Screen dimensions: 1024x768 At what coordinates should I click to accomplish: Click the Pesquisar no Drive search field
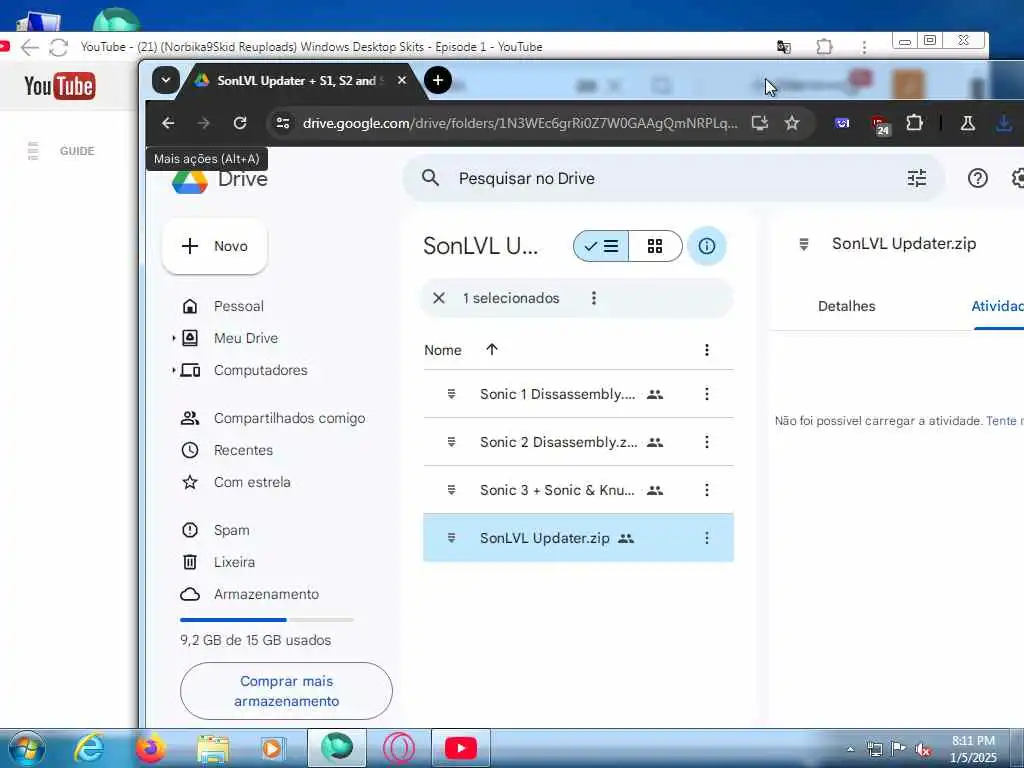(x=673, y=178)
